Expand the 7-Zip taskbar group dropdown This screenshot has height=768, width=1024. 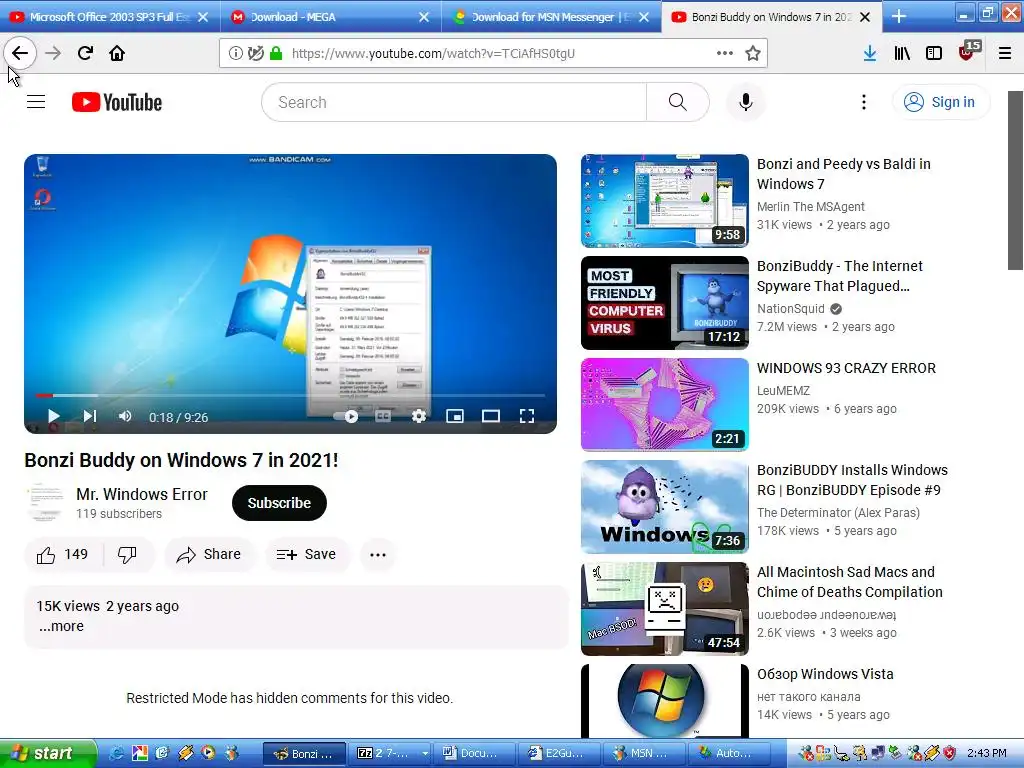pyautogui.click(x=424, y=753)
